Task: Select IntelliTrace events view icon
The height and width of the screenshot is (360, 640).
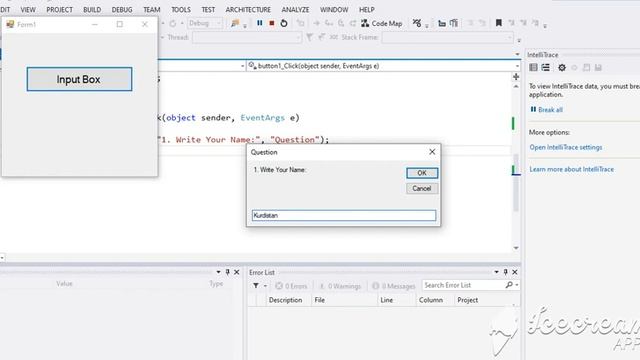Action: click(533, 68)
